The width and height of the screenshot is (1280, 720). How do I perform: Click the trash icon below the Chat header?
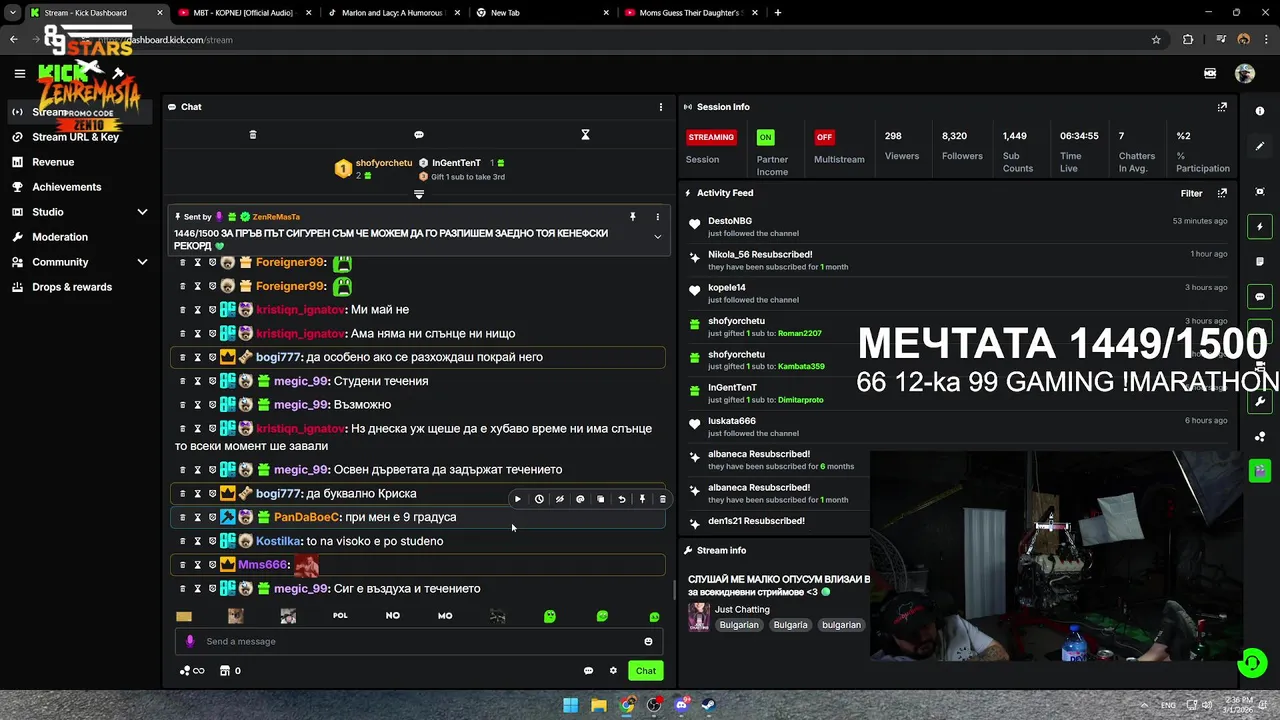pyautogui.click(x=253, y=135)
